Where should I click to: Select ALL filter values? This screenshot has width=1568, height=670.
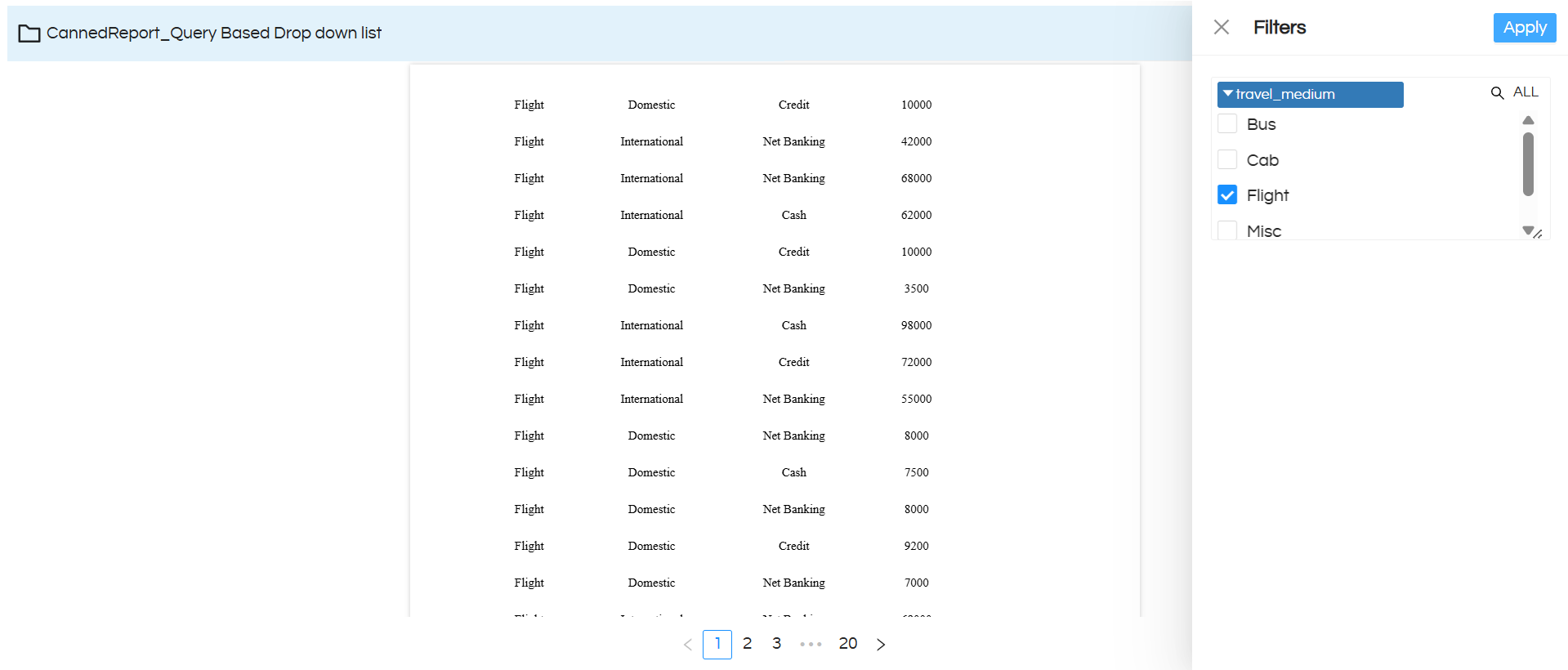click(1525, 92)
